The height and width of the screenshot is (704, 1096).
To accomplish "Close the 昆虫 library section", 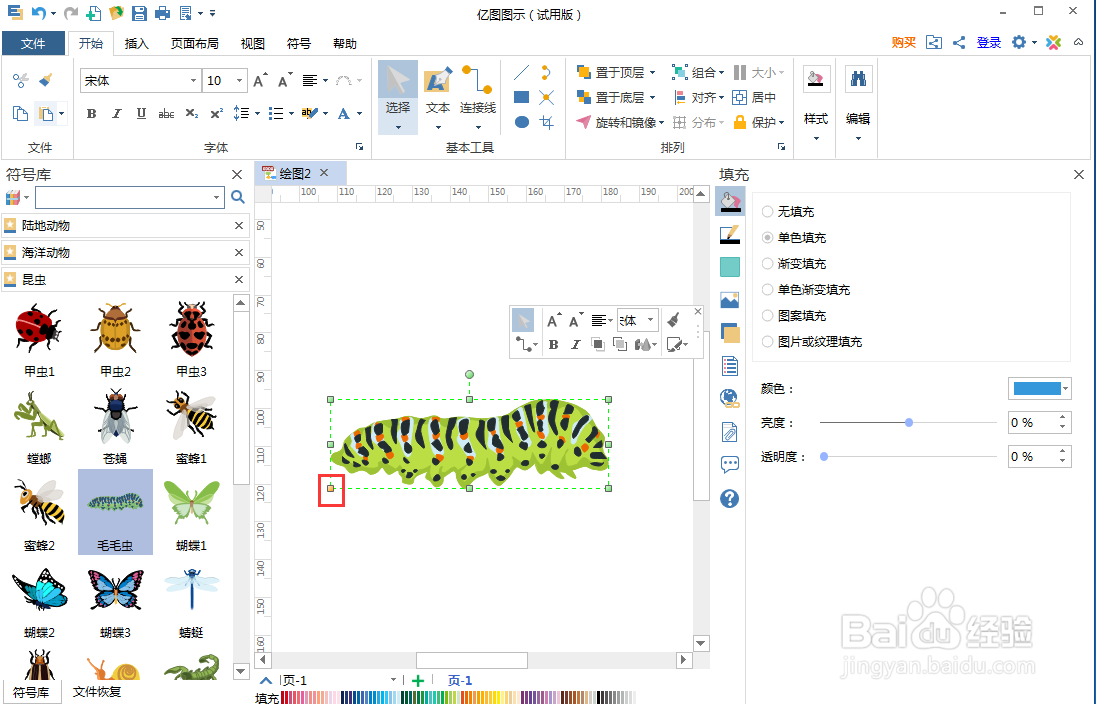I will pyautogui.click(x=239, y=279).
